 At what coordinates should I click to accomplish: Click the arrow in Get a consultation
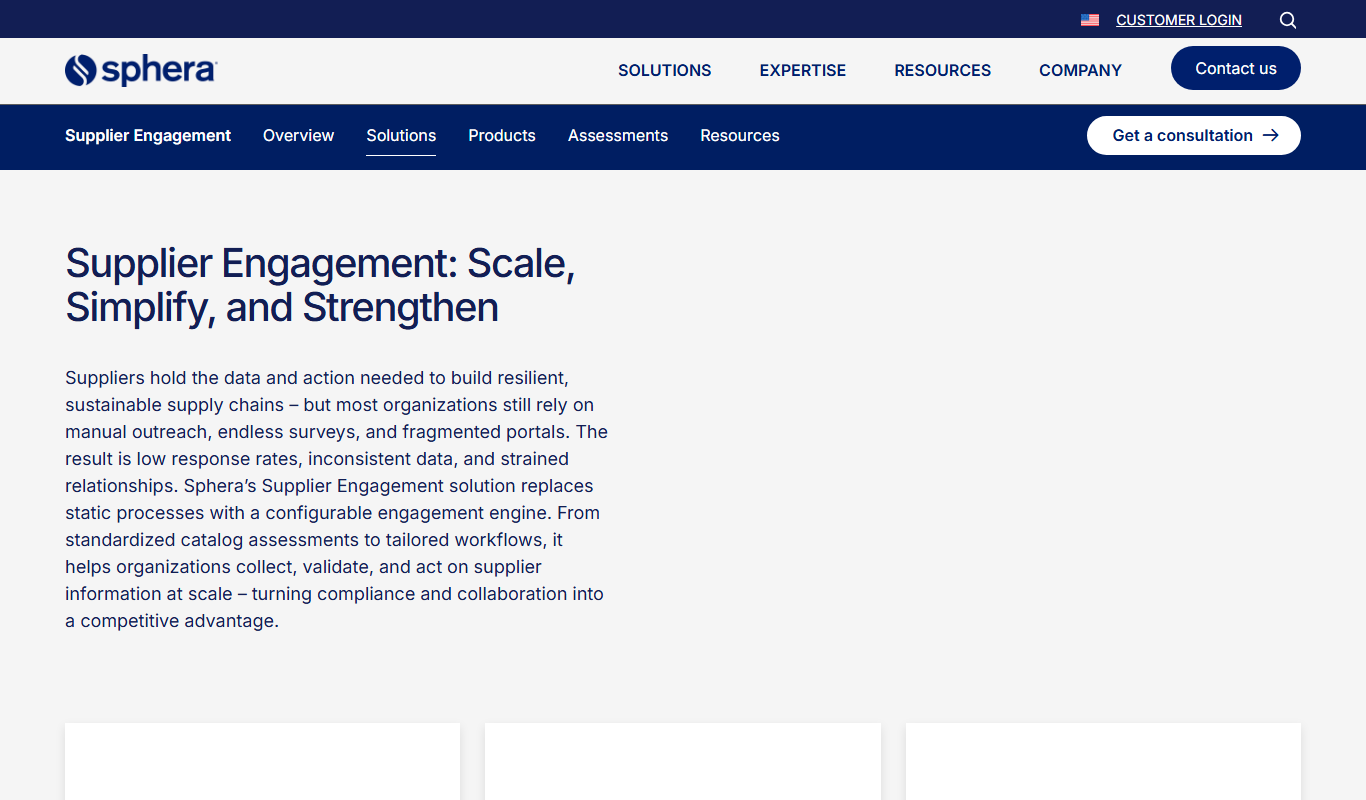[x=1271, y=135]
